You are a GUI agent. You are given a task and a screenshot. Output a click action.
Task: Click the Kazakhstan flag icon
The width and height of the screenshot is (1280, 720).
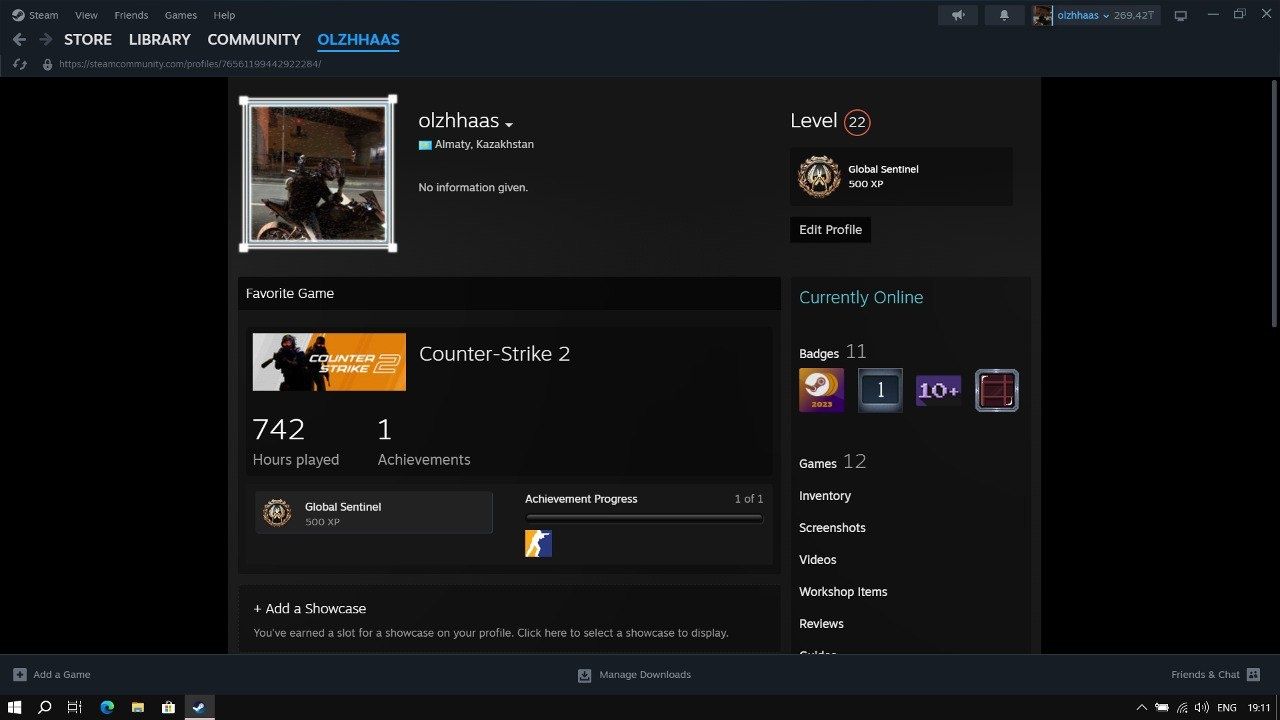pyautogui.click(x=425, y=145)
